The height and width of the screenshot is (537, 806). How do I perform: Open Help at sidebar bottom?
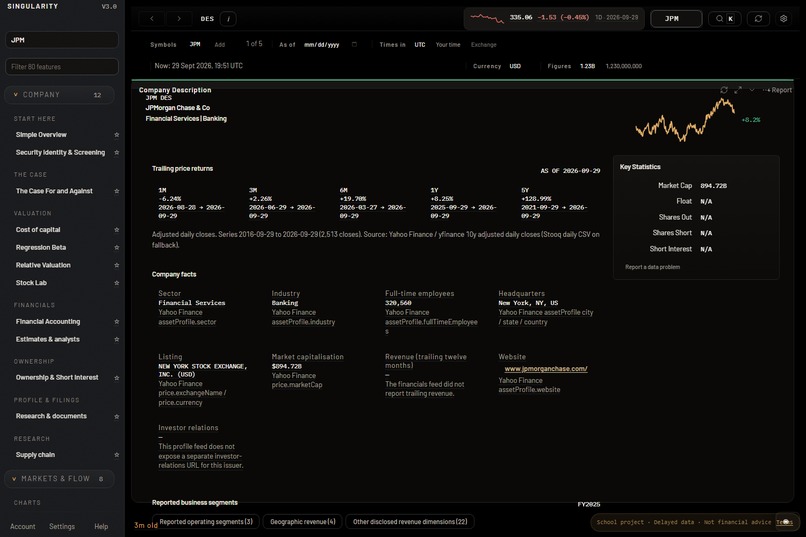coord(101,527)
